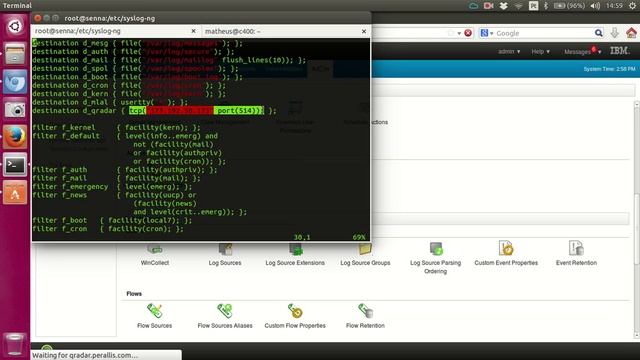The width and height of the screenshot is (640, 360).
Task: Switch to Firefox from the dock
Action: pyautogui.click(x=15, y=137)
